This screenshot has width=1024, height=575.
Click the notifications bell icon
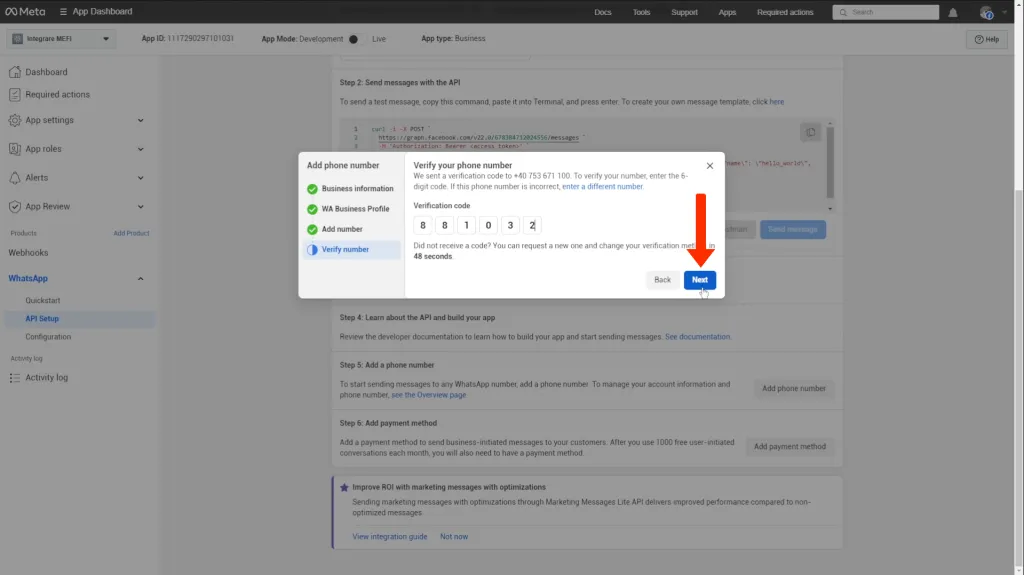click(953, 12)
